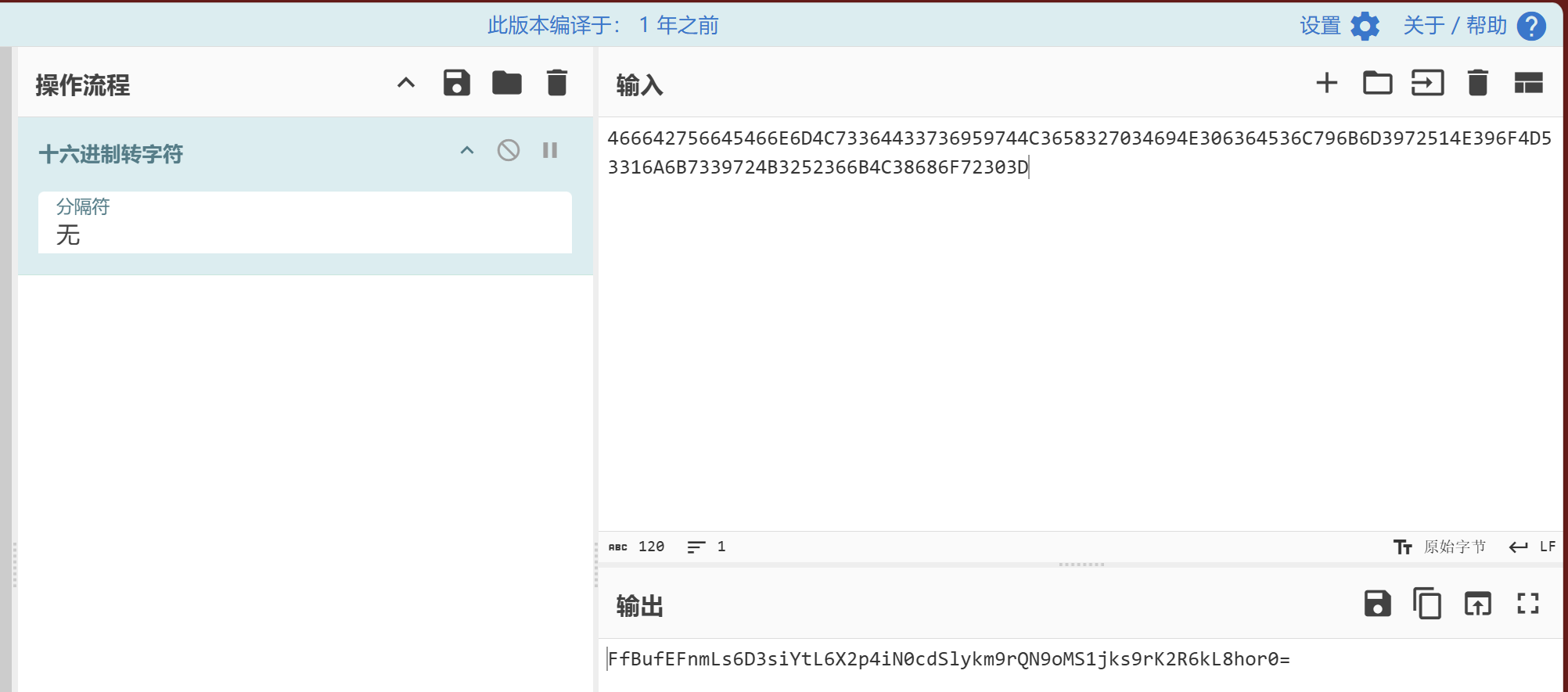Open a folder as input
Screen dimensions: 1568x692
tap(1377, 83)
